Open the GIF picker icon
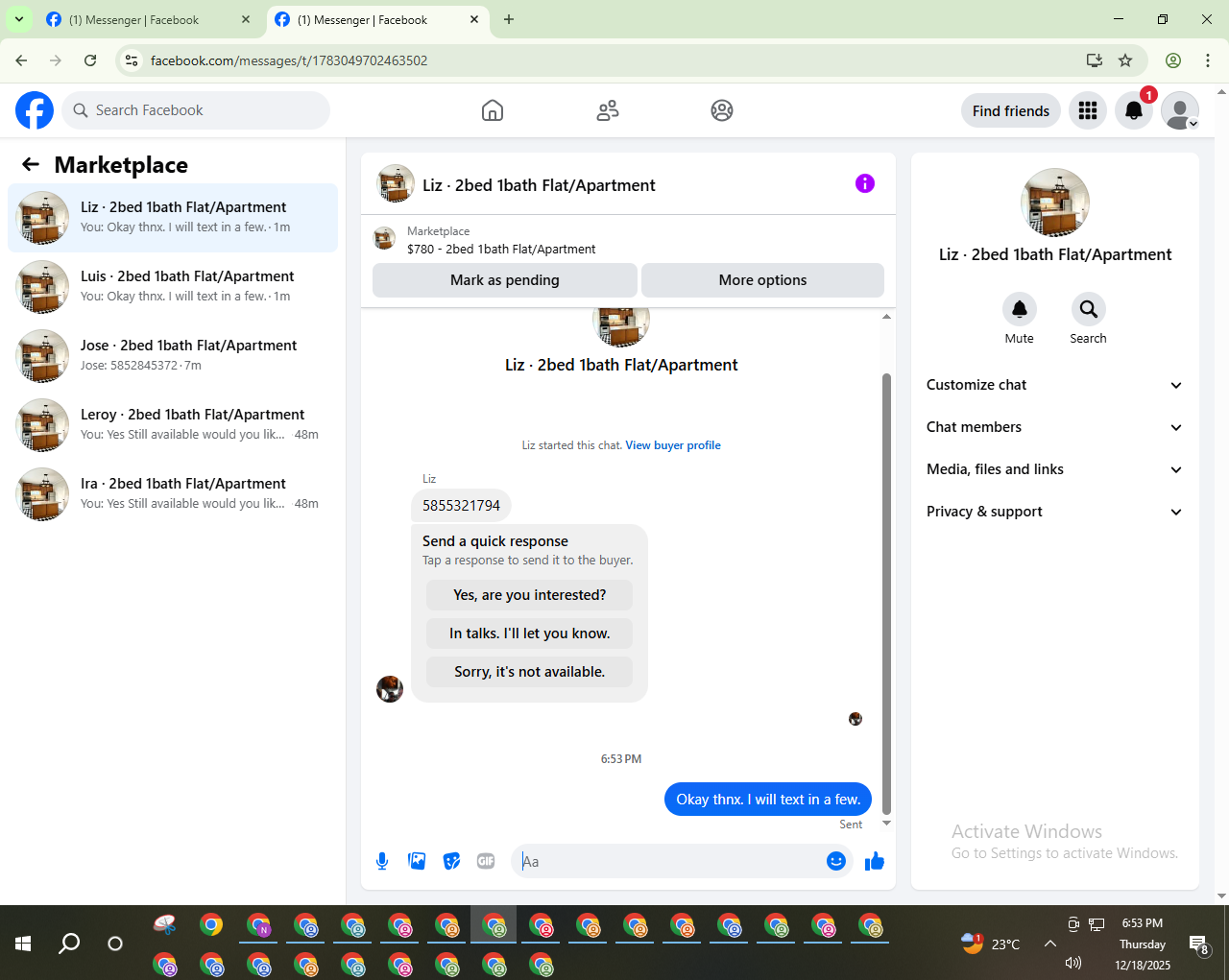 [486, 861]
